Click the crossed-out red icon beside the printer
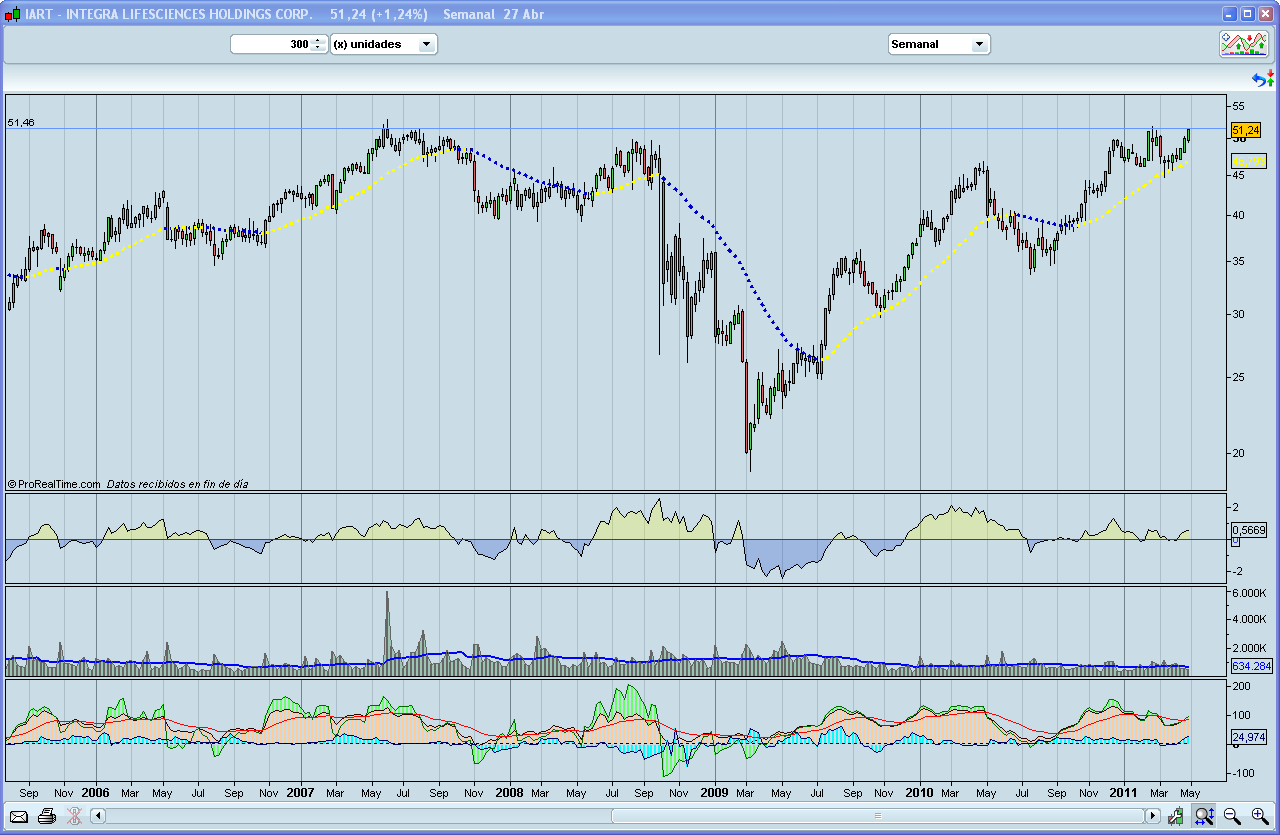 point(73,816)
